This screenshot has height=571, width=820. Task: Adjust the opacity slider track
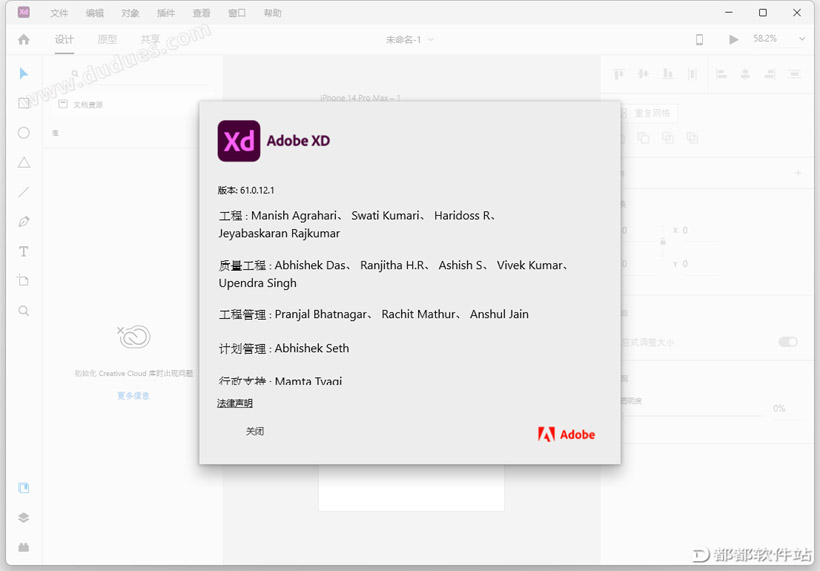[x=691, y=416]
